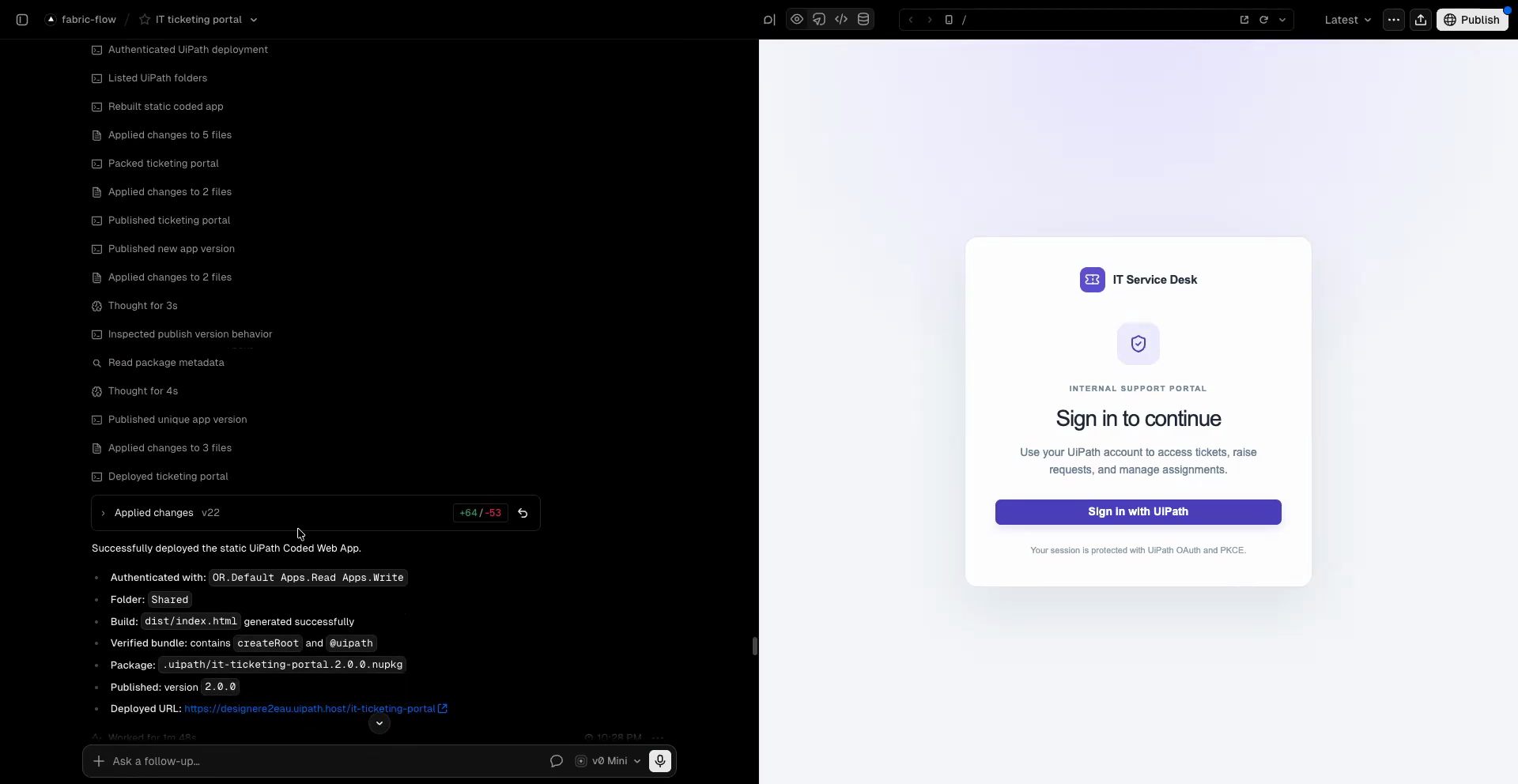This screenshot has width=1518, height=784.
Task: Expand 'Thought for 3s' reasoning
Action: [x=134, y=306]
